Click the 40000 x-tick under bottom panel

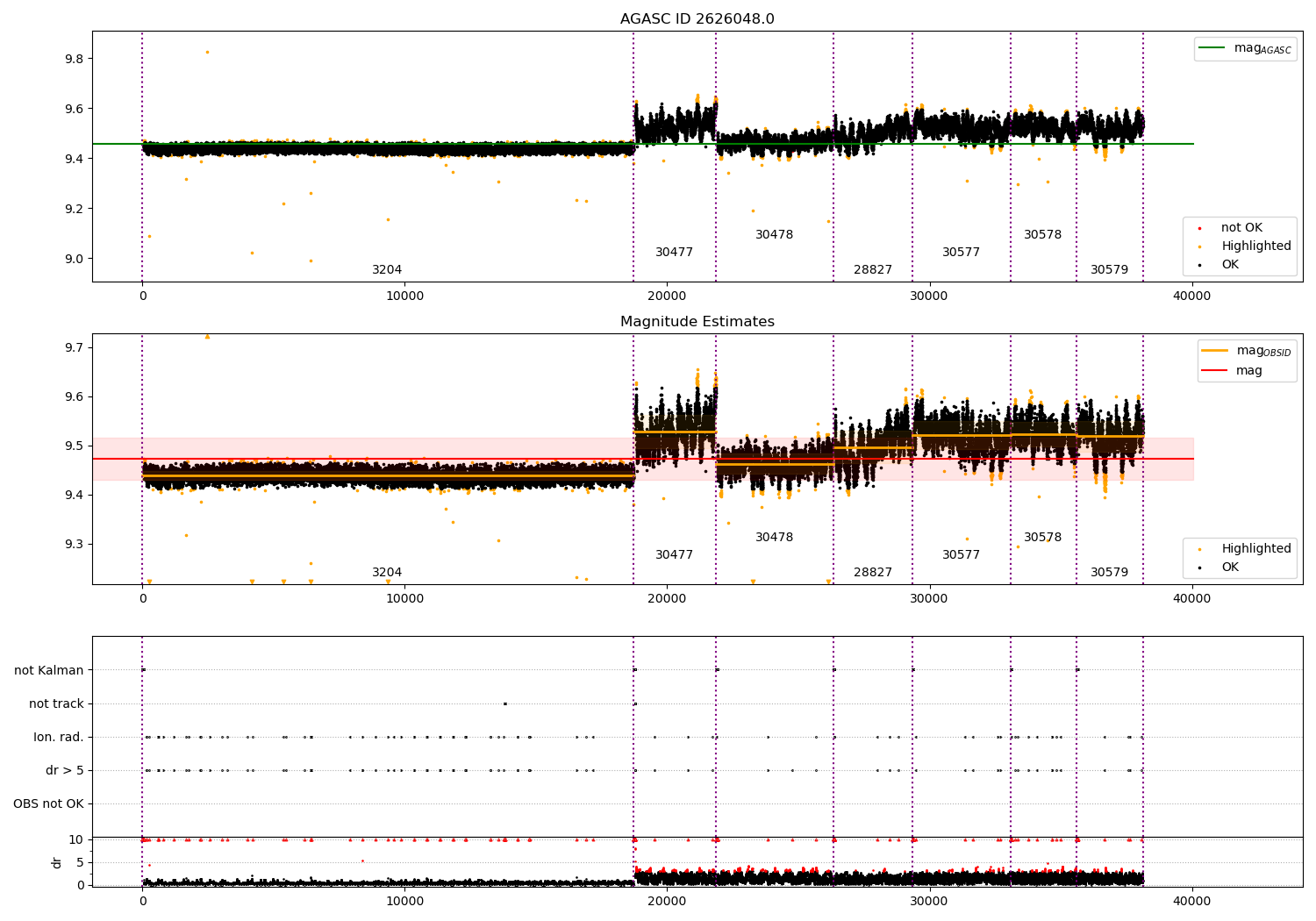(1191, 901)
